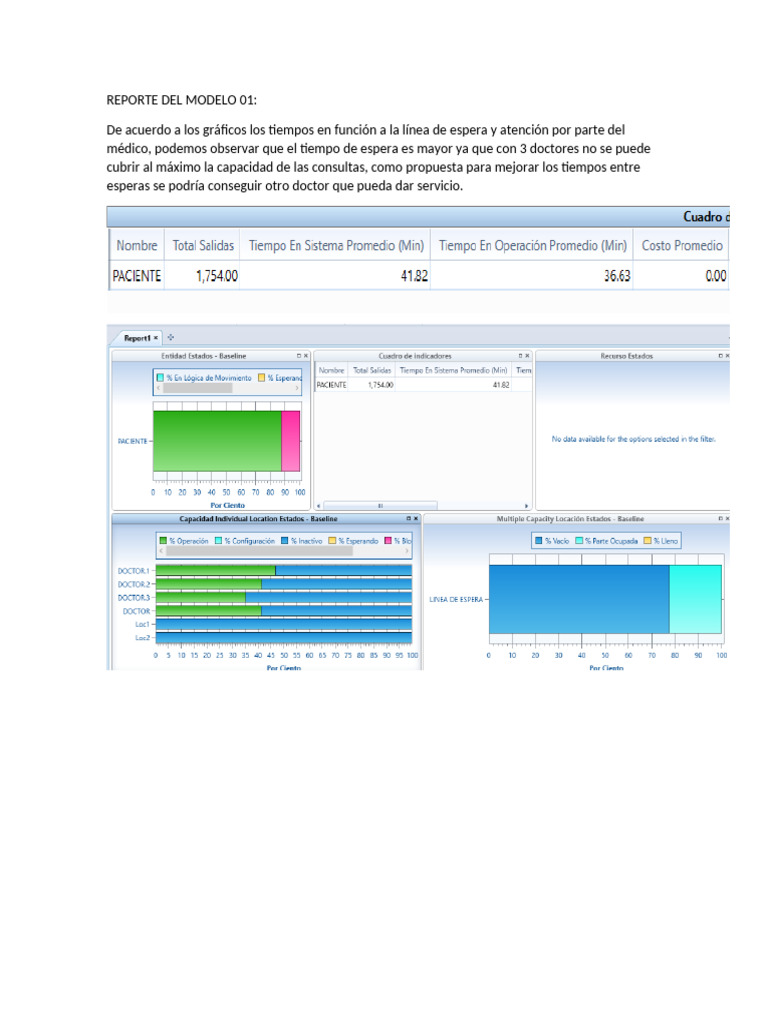The image size is (768, 1024).
Task: Click the Entidad Estados legend scrollbar thumb
Action: [x=197, y=388]
